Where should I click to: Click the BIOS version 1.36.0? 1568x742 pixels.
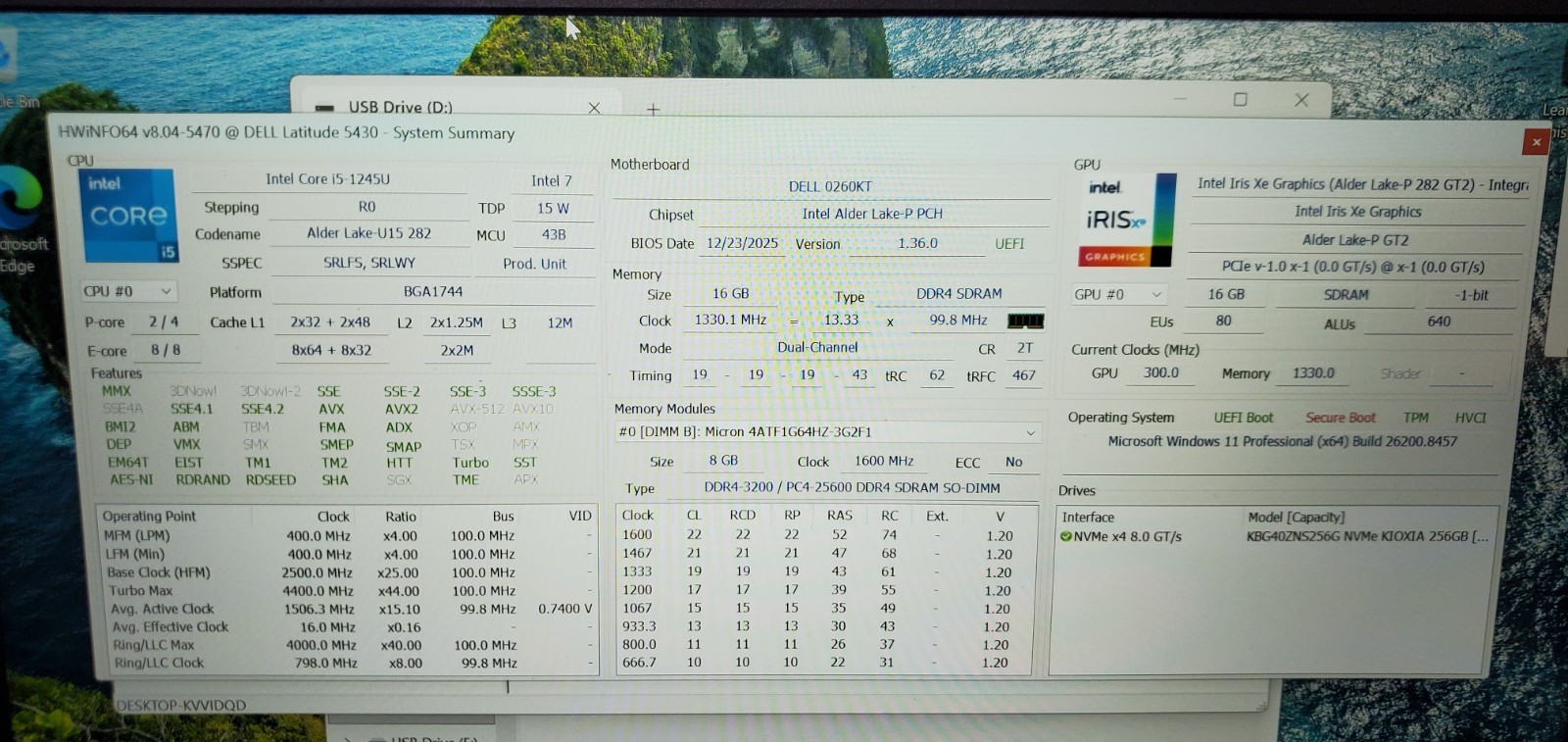pyautogui.click(x=917, y=243)
